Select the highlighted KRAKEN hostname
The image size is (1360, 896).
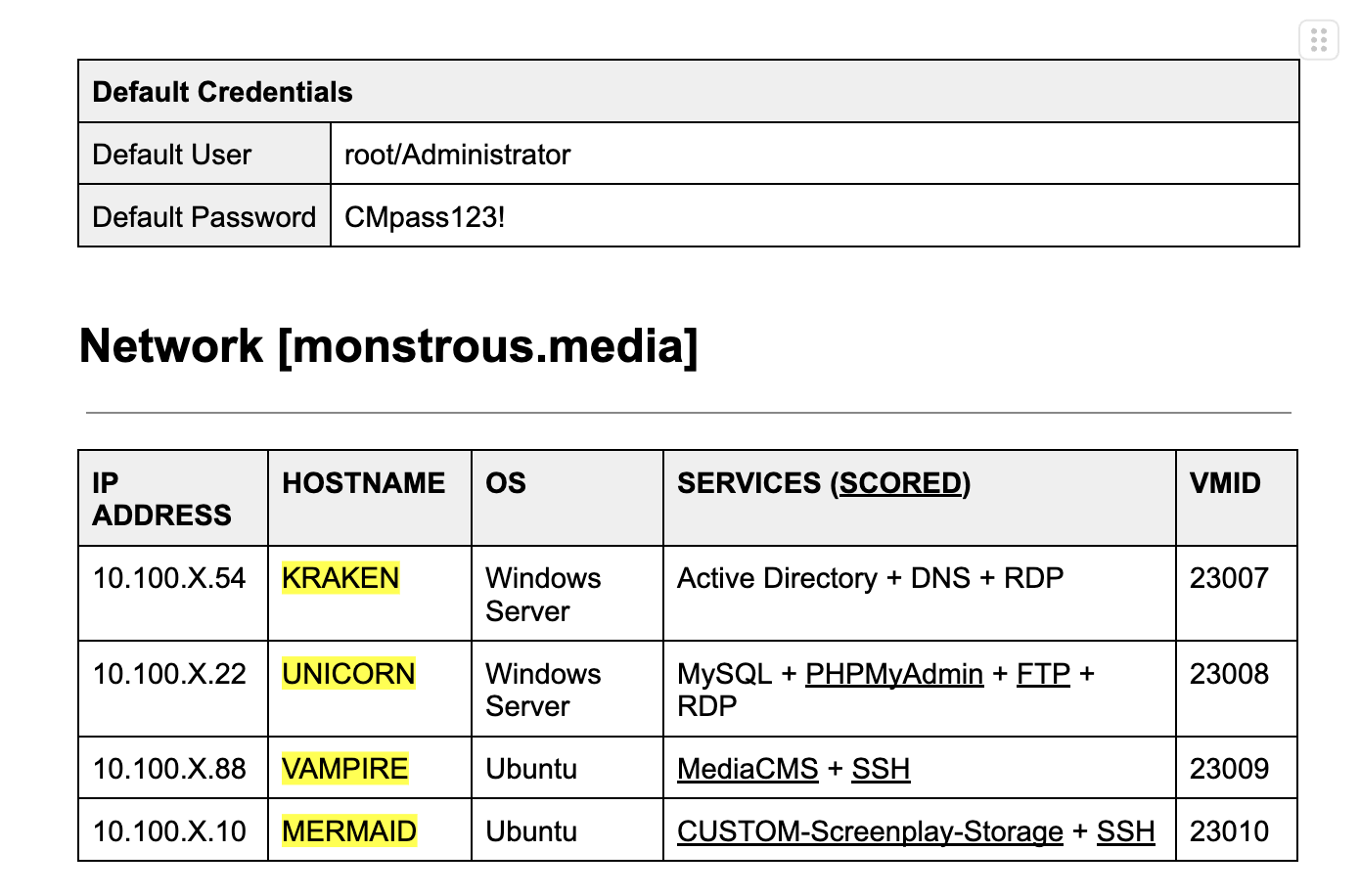tap(340, 578)
